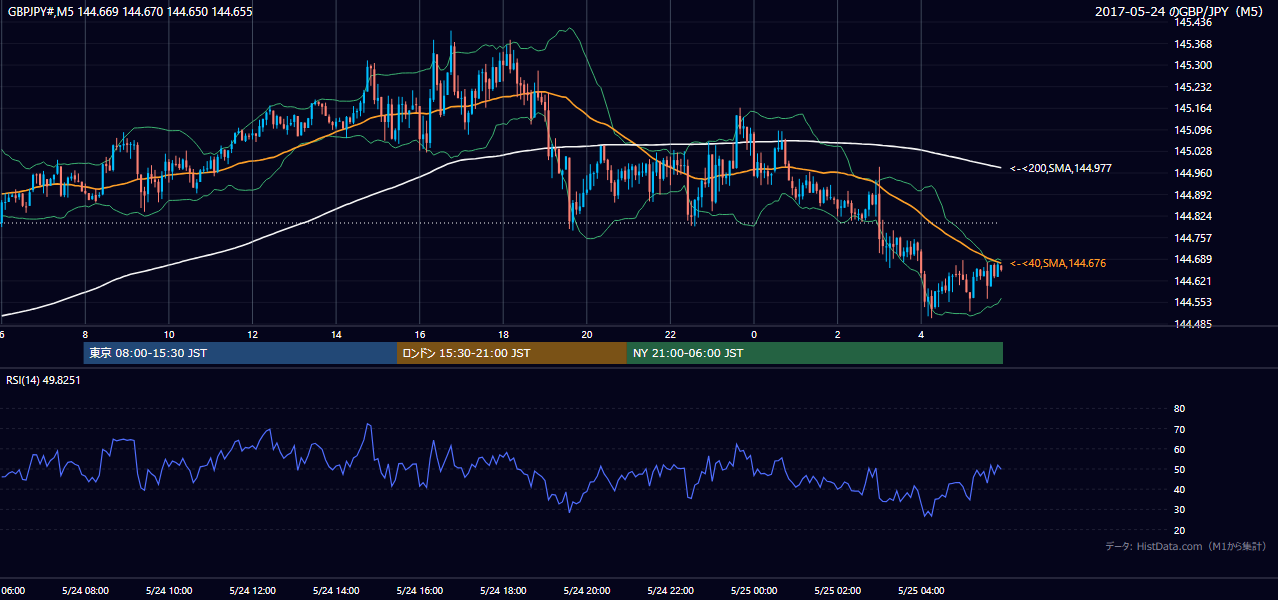Click the date label 5/24 08:00
This screenshot has width=1278, height=600.
click(85, 591)
